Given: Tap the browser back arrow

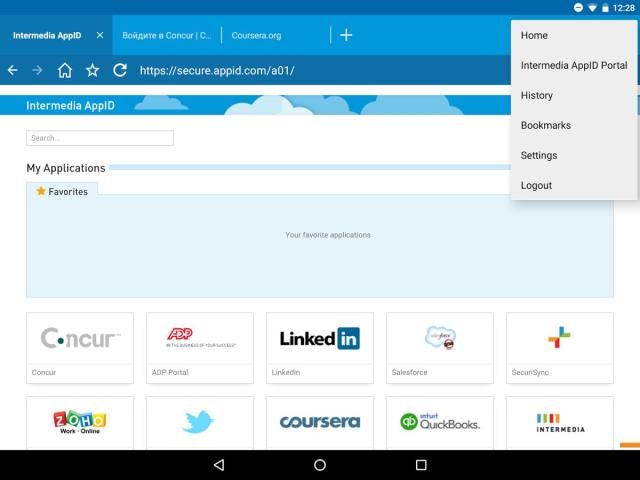Looking at the screenshot, I should [x=13, y=70].
